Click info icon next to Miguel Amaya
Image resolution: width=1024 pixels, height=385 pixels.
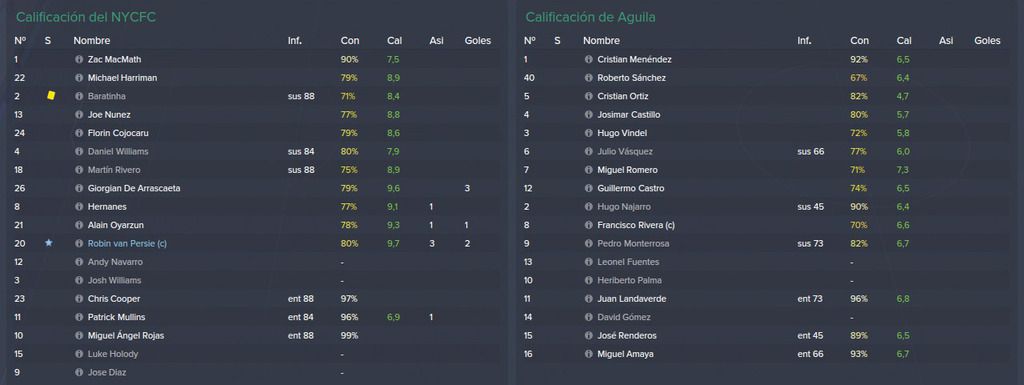(x=589, y=354)
